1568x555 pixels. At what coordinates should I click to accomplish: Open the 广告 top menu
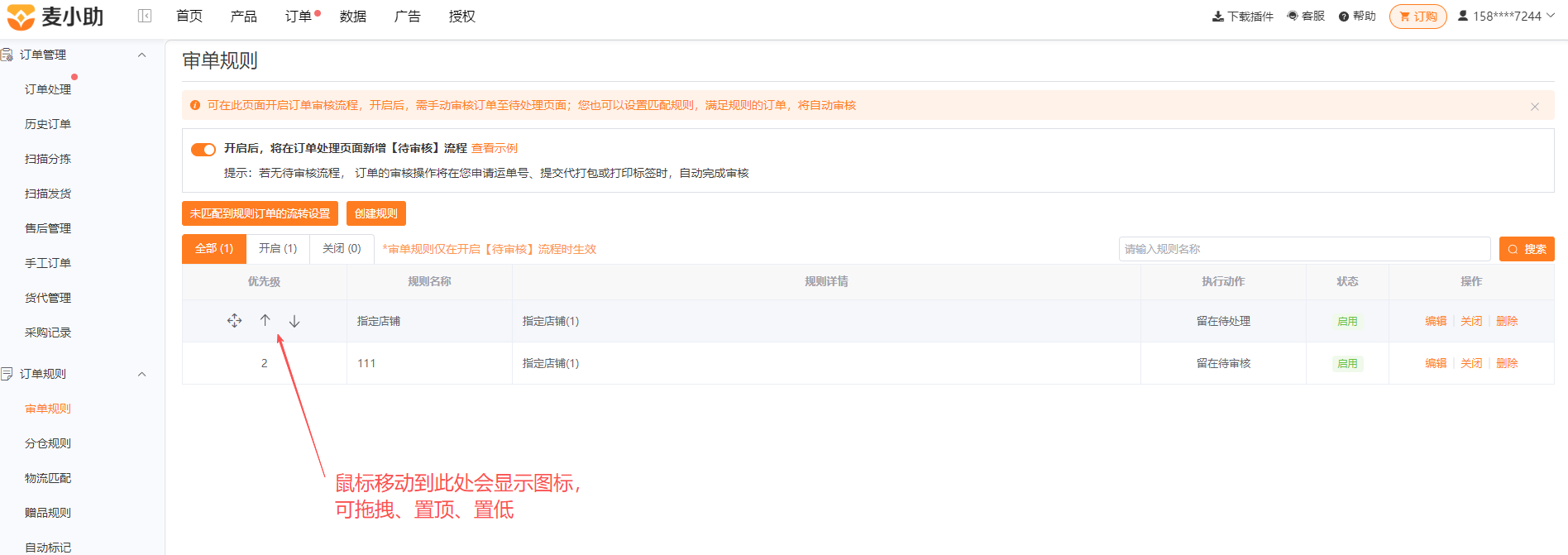coord(408,16)
